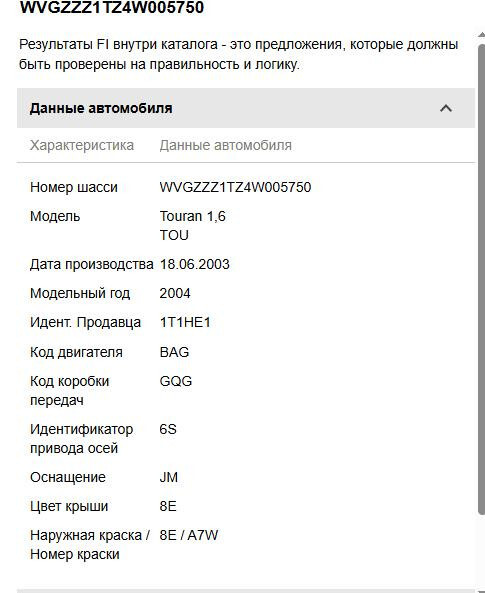Collapse the Данные автомобиля section chevron

[x=446, y=109]
